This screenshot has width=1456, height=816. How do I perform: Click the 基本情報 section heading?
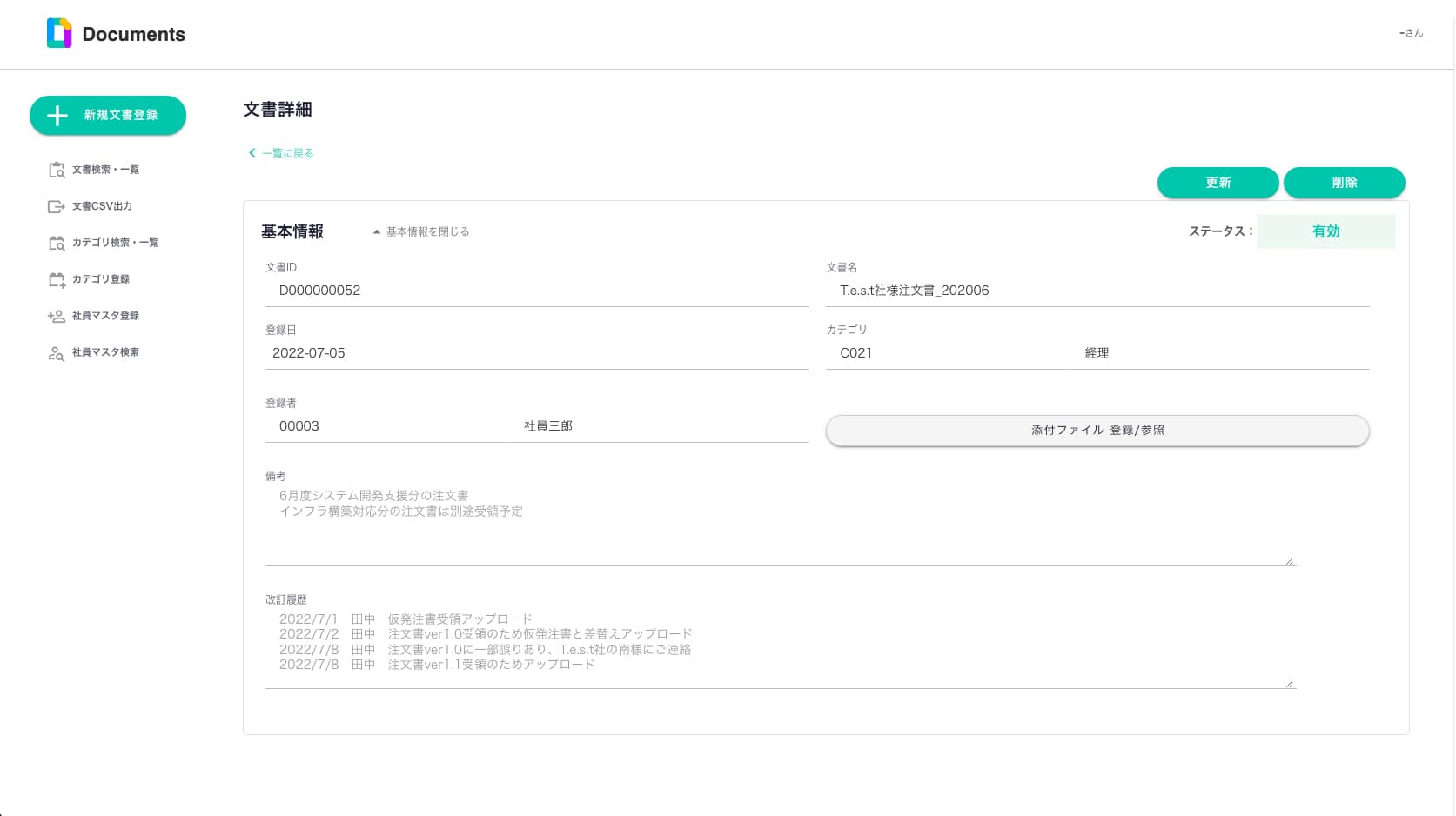pos(292,231)
